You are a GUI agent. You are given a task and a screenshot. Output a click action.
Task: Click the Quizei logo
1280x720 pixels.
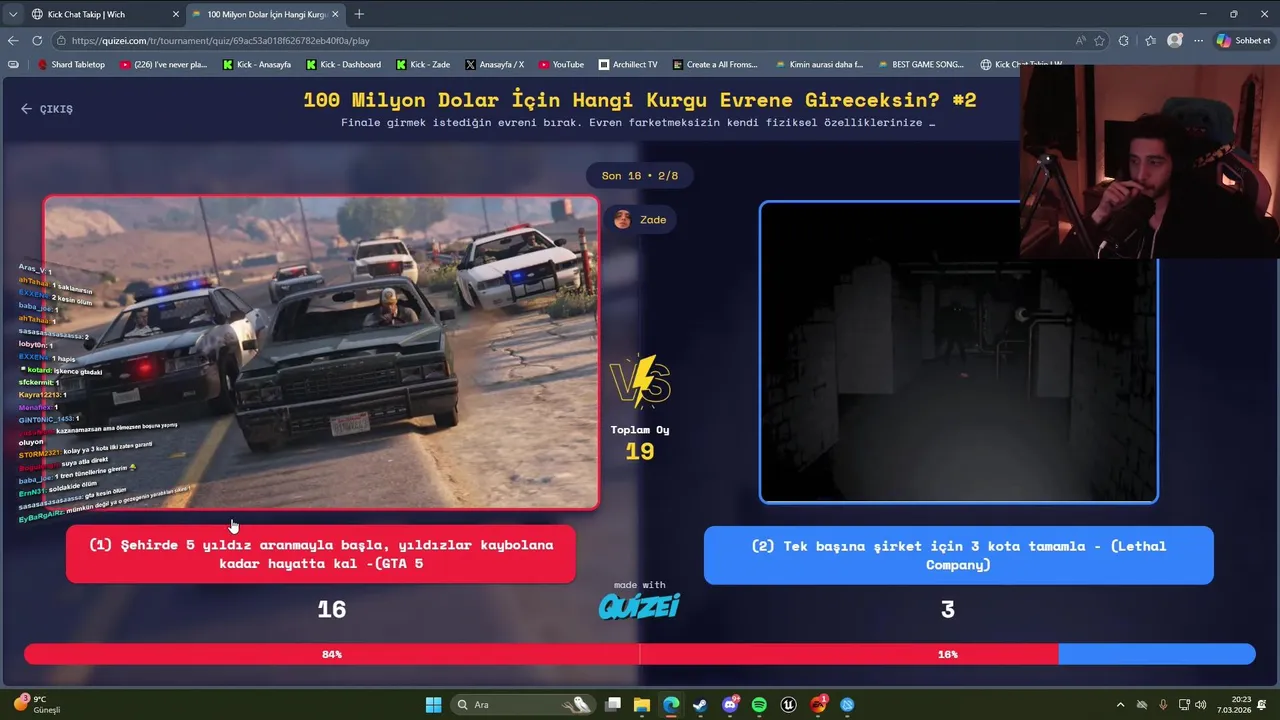(639, 606)
